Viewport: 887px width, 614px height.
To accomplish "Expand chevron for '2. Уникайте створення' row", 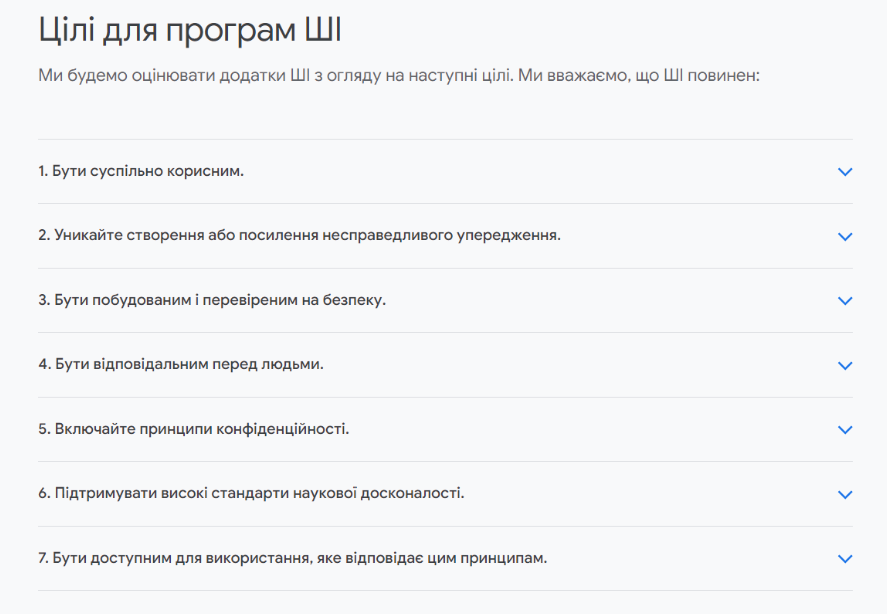I will 845,237.
